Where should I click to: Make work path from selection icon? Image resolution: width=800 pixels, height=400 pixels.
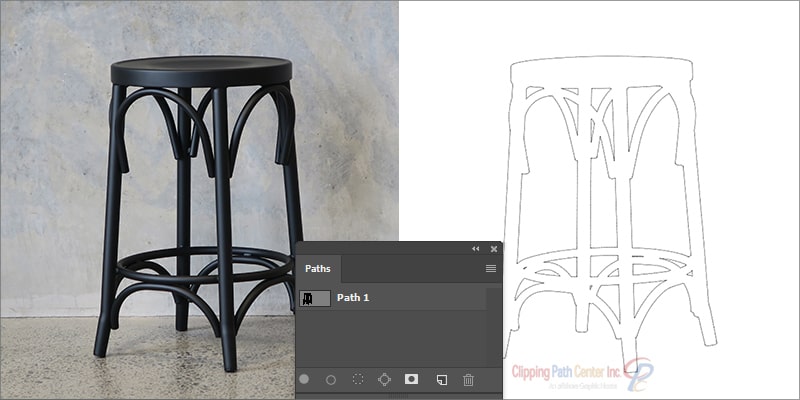coord(384,379)
